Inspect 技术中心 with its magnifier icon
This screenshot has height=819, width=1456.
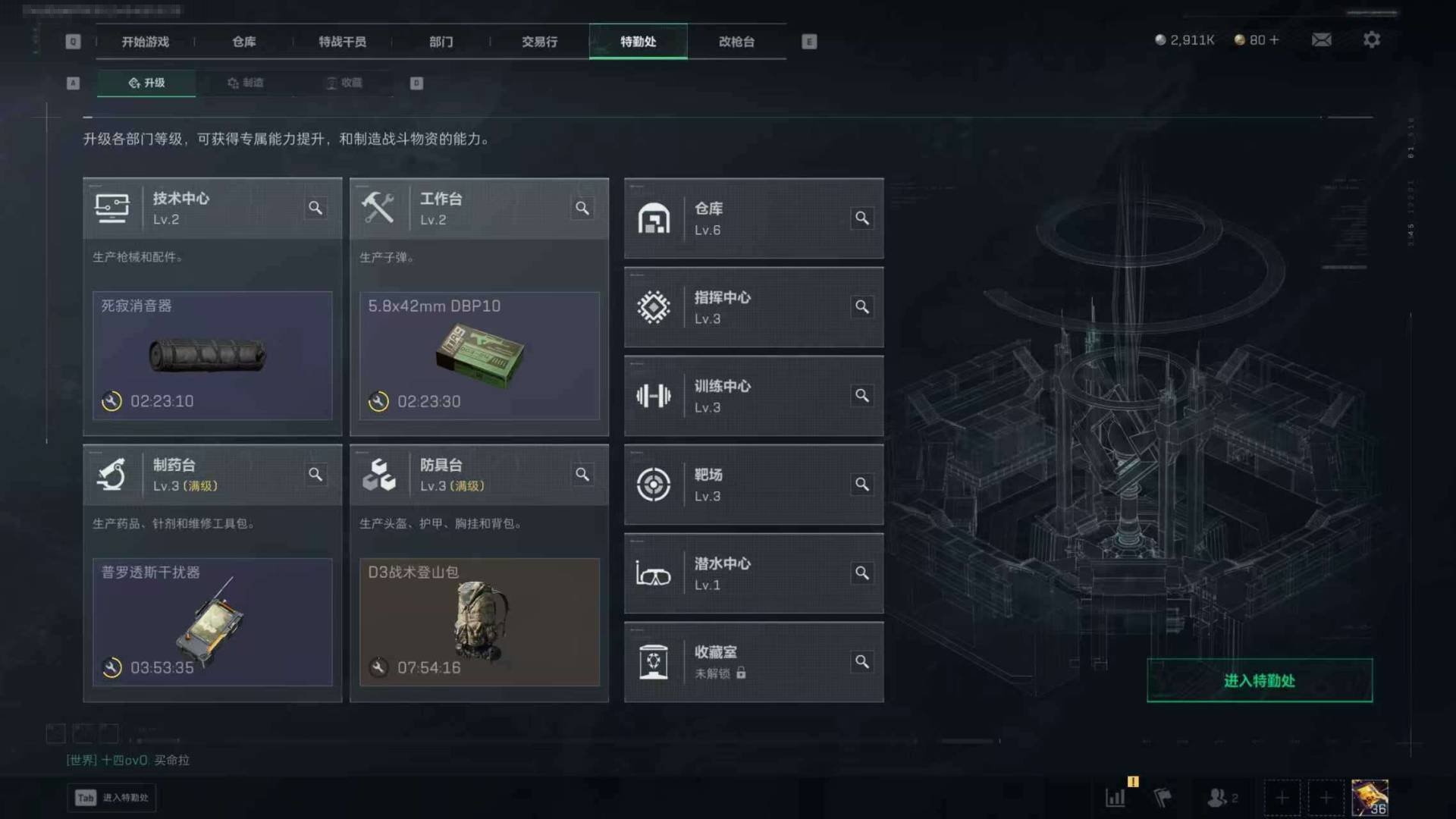[x=315, y=208]
